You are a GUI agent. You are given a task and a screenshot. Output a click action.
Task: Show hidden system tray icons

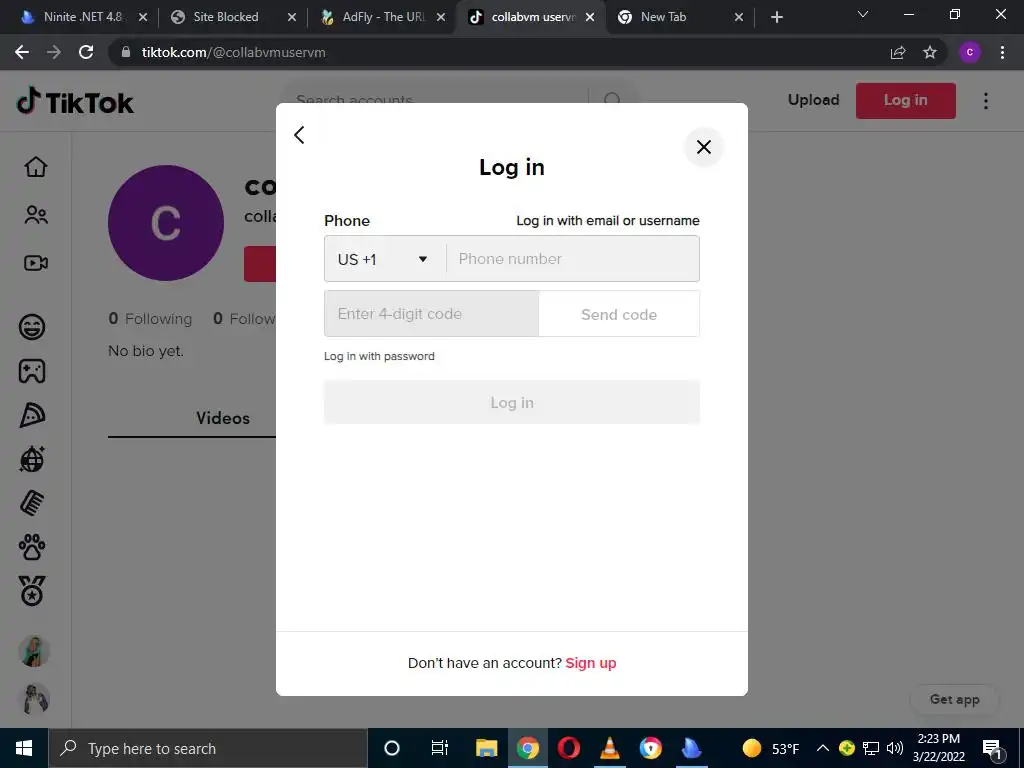823,748
